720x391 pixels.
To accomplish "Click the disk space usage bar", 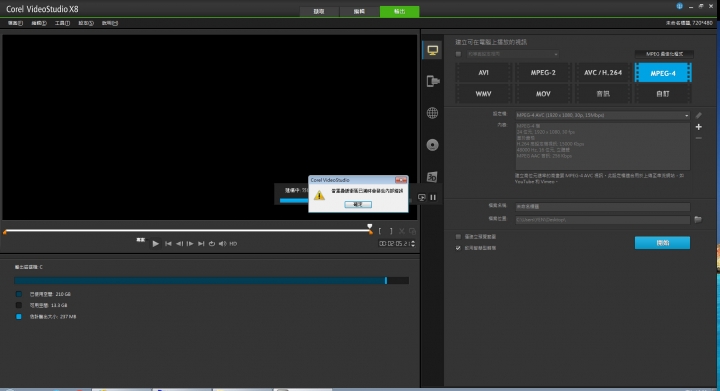I will (x=211, y=280).
